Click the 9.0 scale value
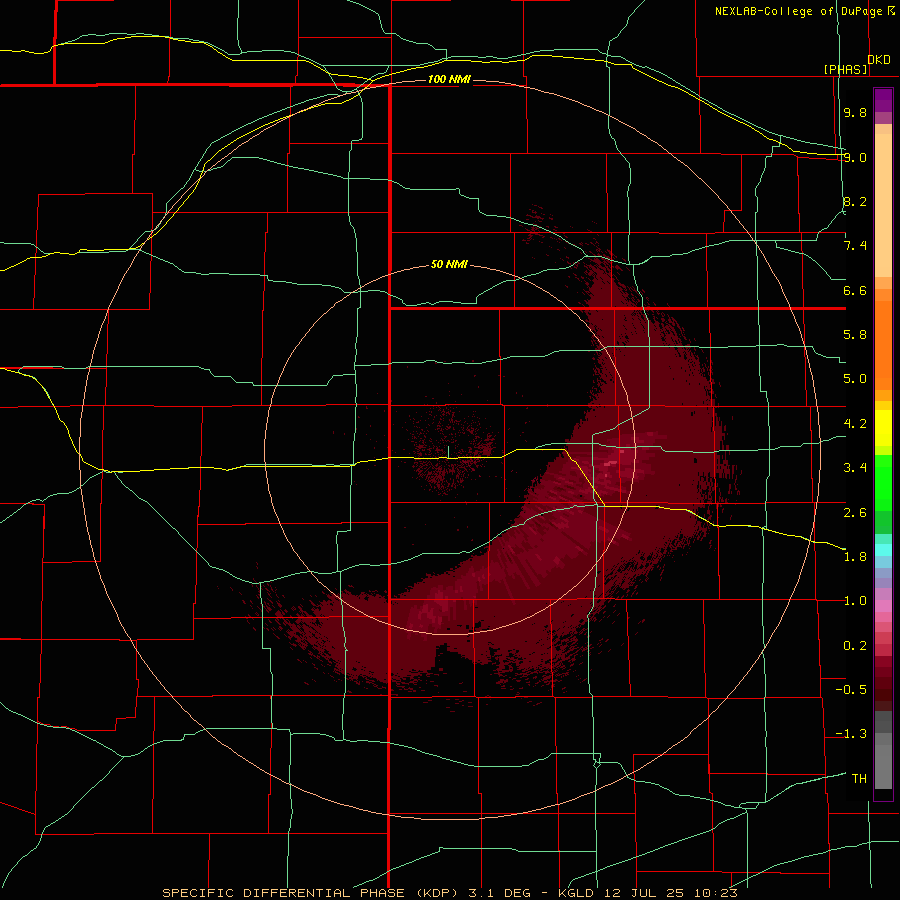The image size is (900, 900). coord(855,157)
